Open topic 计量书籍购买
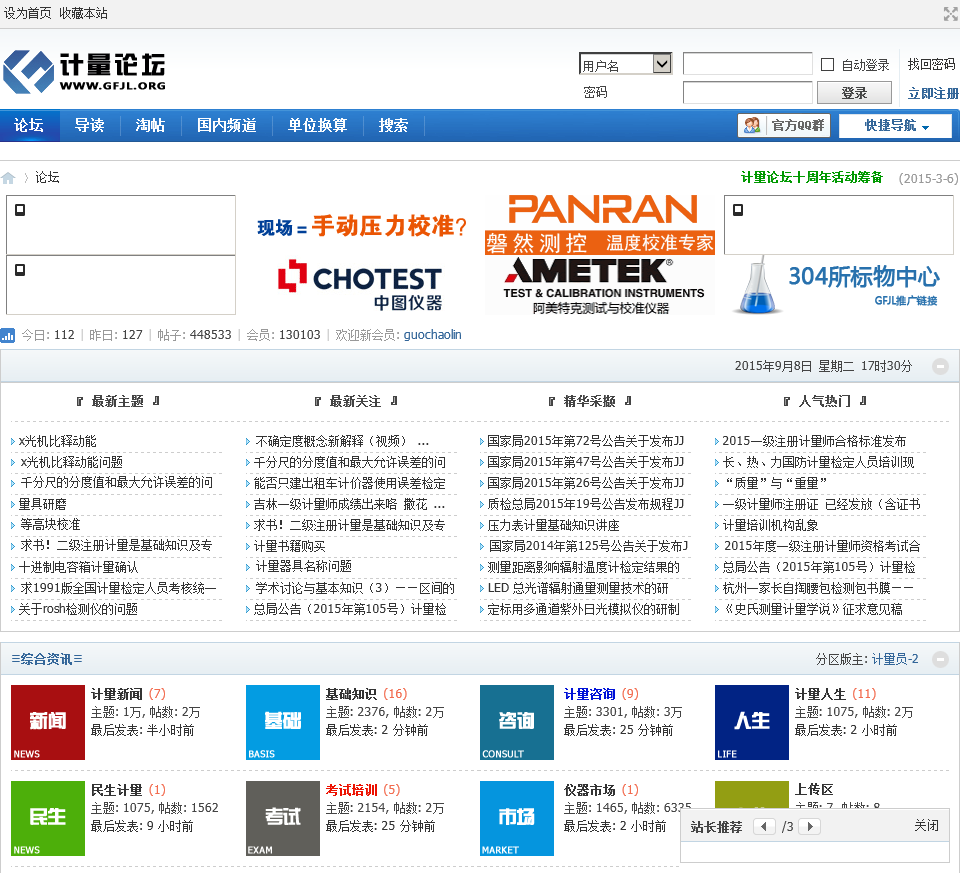Image resolution: width=960 pixels, height=873 pixels. (x=290, y=546)
